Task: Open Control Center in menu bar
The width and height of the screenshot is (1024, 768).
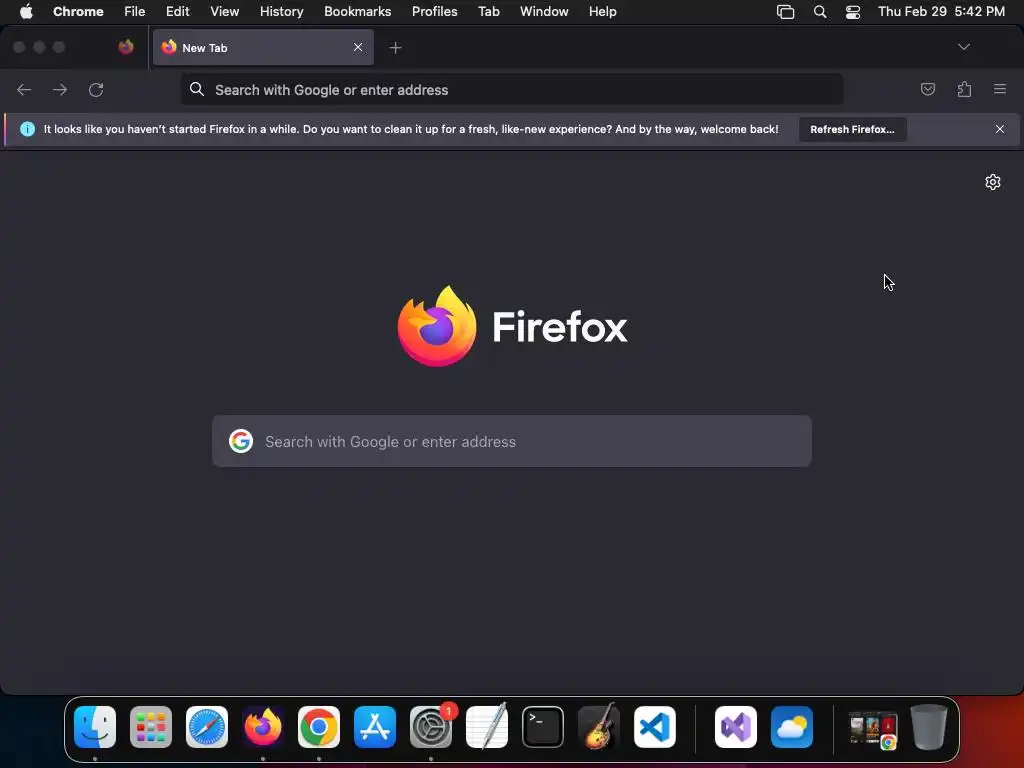Action: tap(853, 12)
